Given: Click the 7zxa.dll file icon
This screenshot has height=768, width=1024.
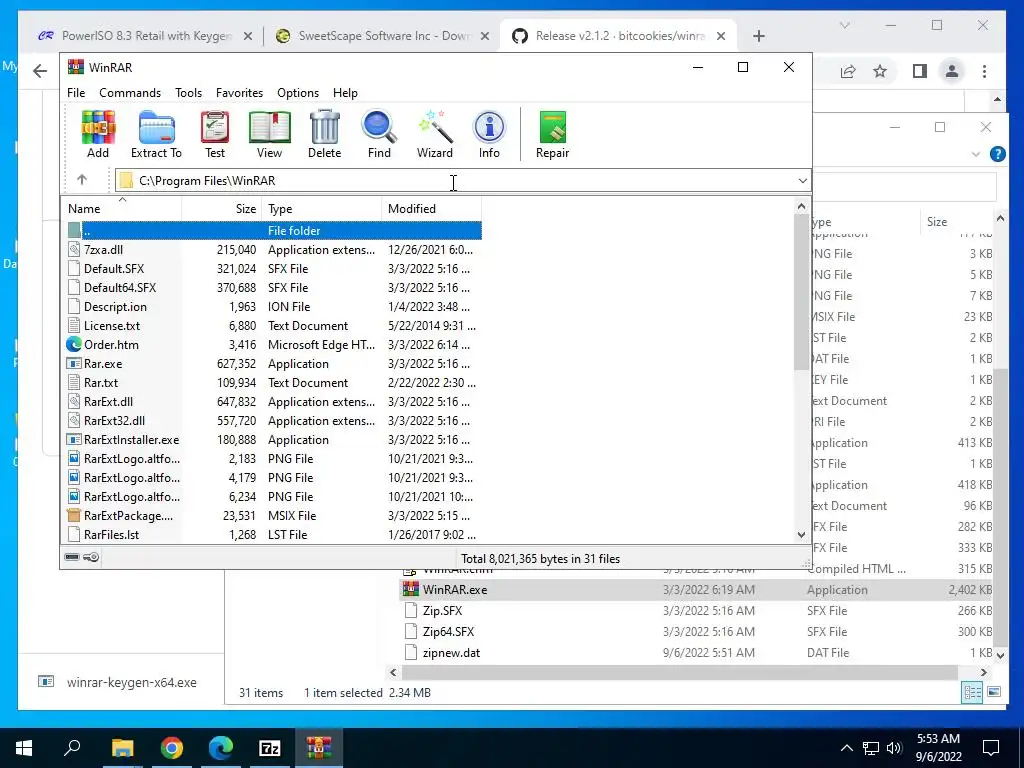Looking at the screenshot, I should click(x=74, y=249).
